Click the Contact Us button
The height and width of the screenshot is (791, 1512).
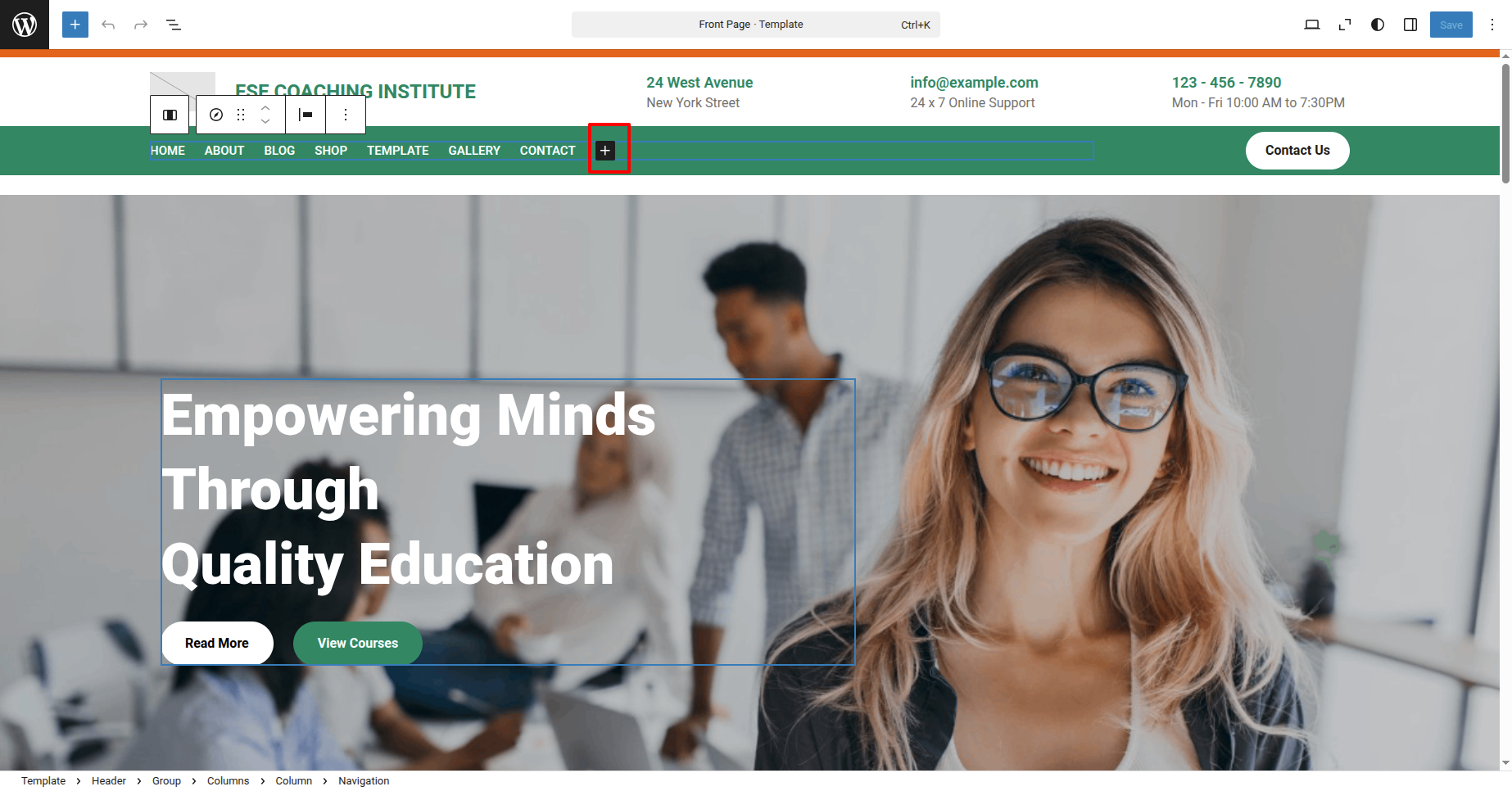[x=1297, y=151]
